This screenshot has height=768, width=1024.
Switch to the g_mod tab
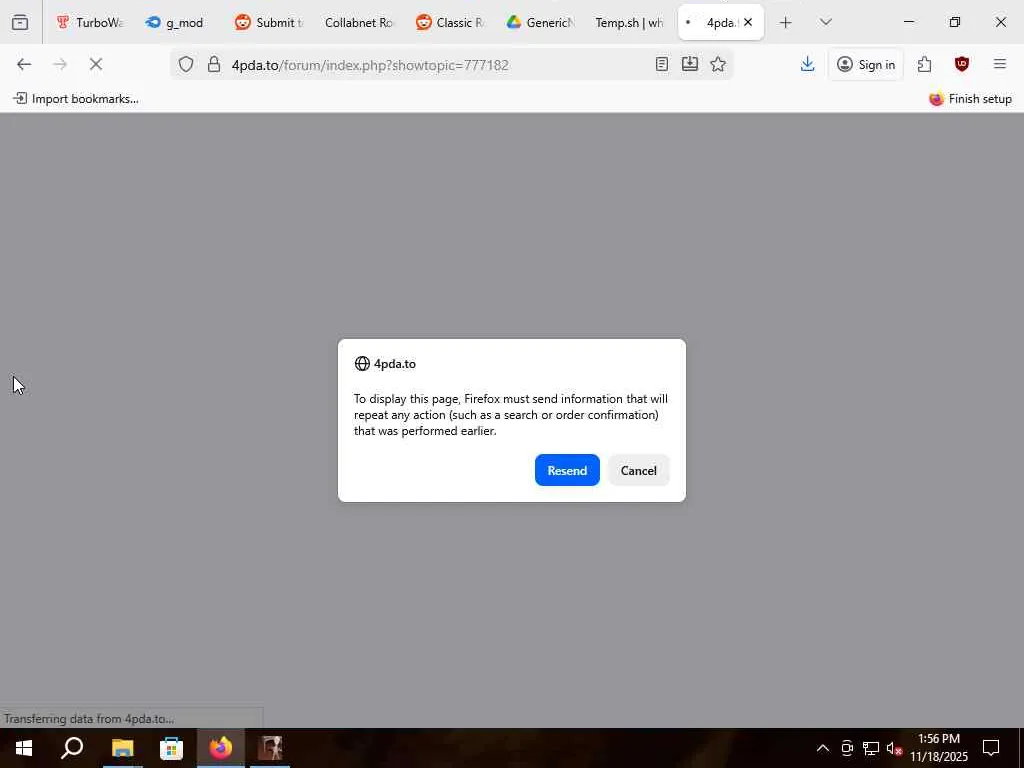tap(176, 22)
